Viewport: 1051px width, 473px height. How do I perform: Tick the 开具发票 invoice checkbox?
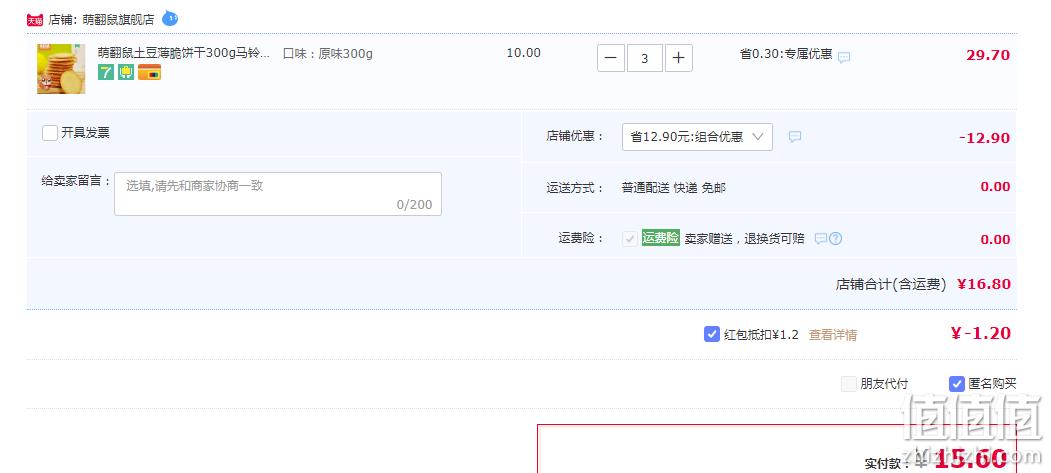point(50,133)
